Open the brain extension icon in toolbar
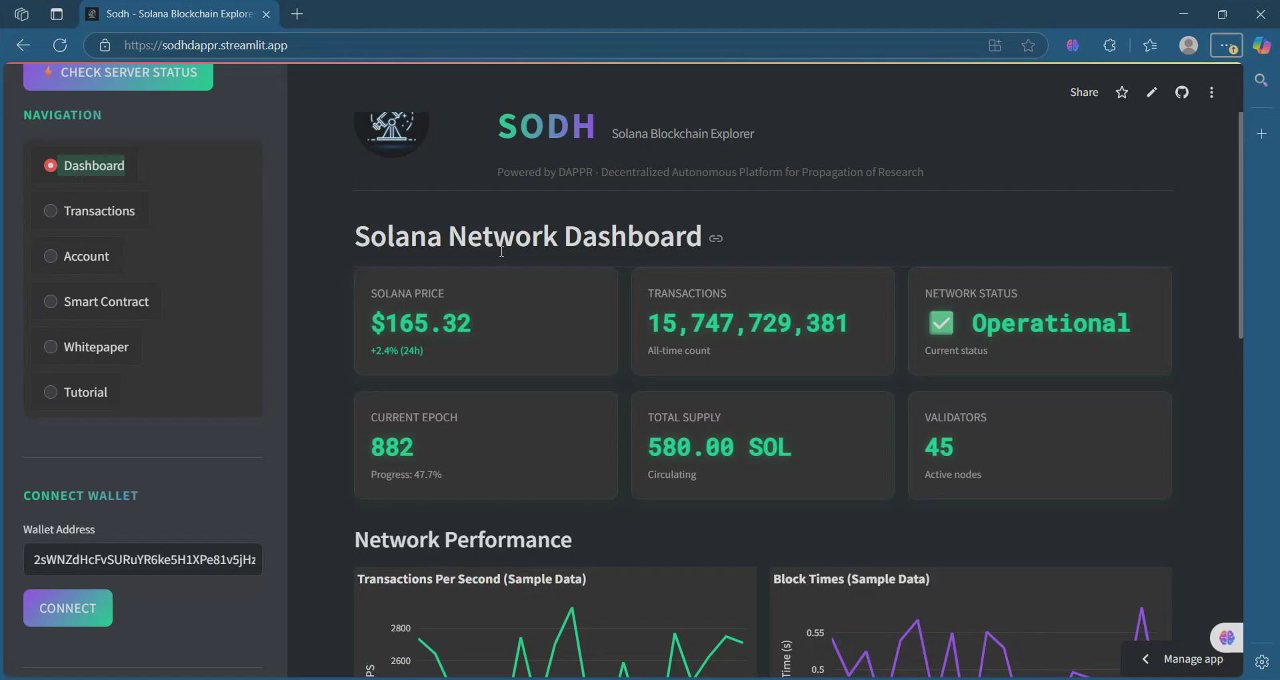 coord(1072,45)
